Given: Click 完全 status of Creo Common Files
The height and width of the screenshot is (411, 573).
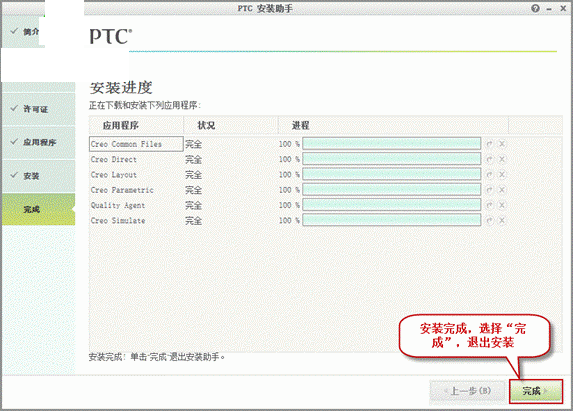Looking at the screenshot, I should [x=193, y=144].
